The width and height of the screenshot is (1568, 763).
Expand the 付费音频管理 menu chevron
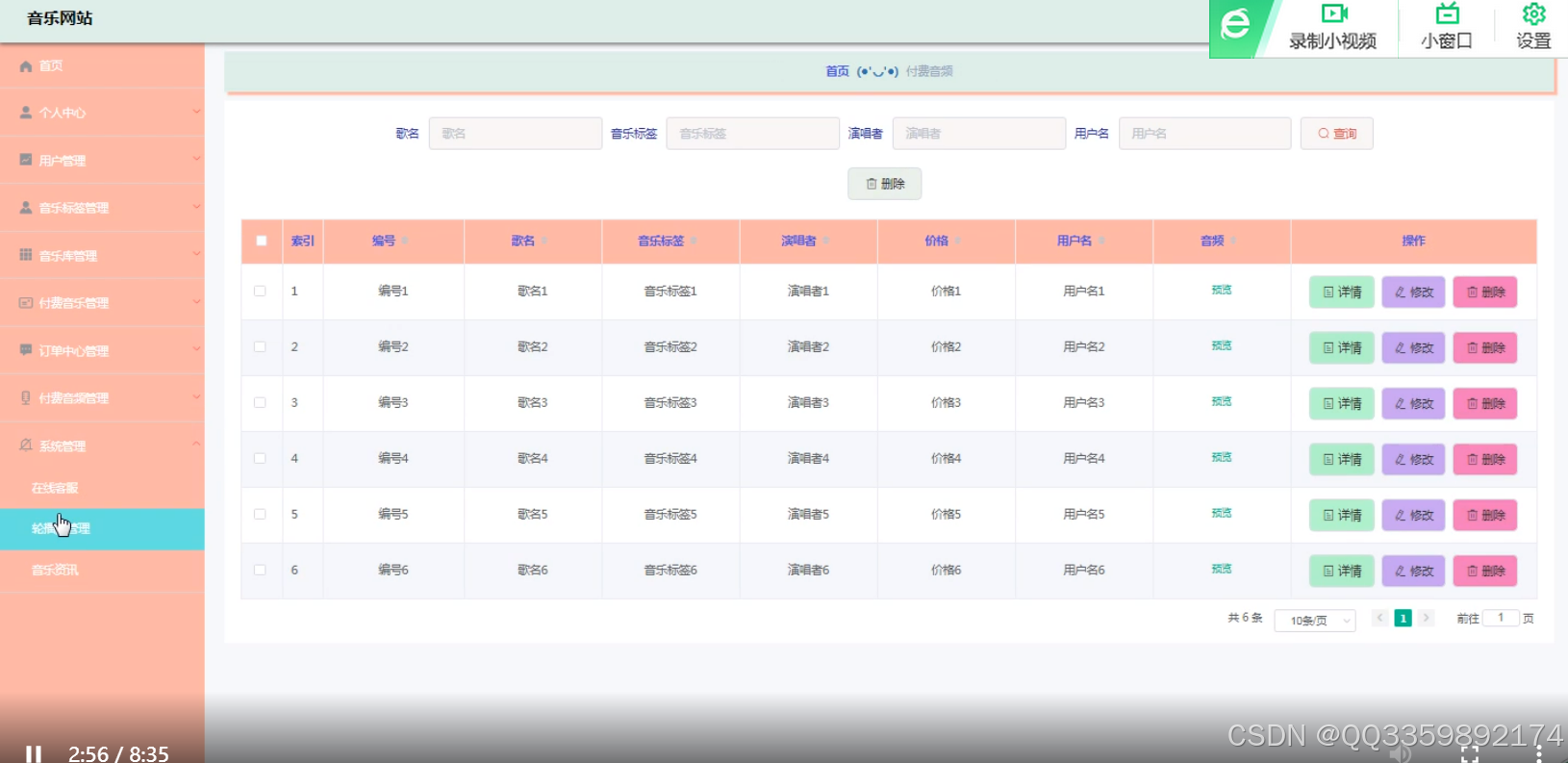coord(196,396)
